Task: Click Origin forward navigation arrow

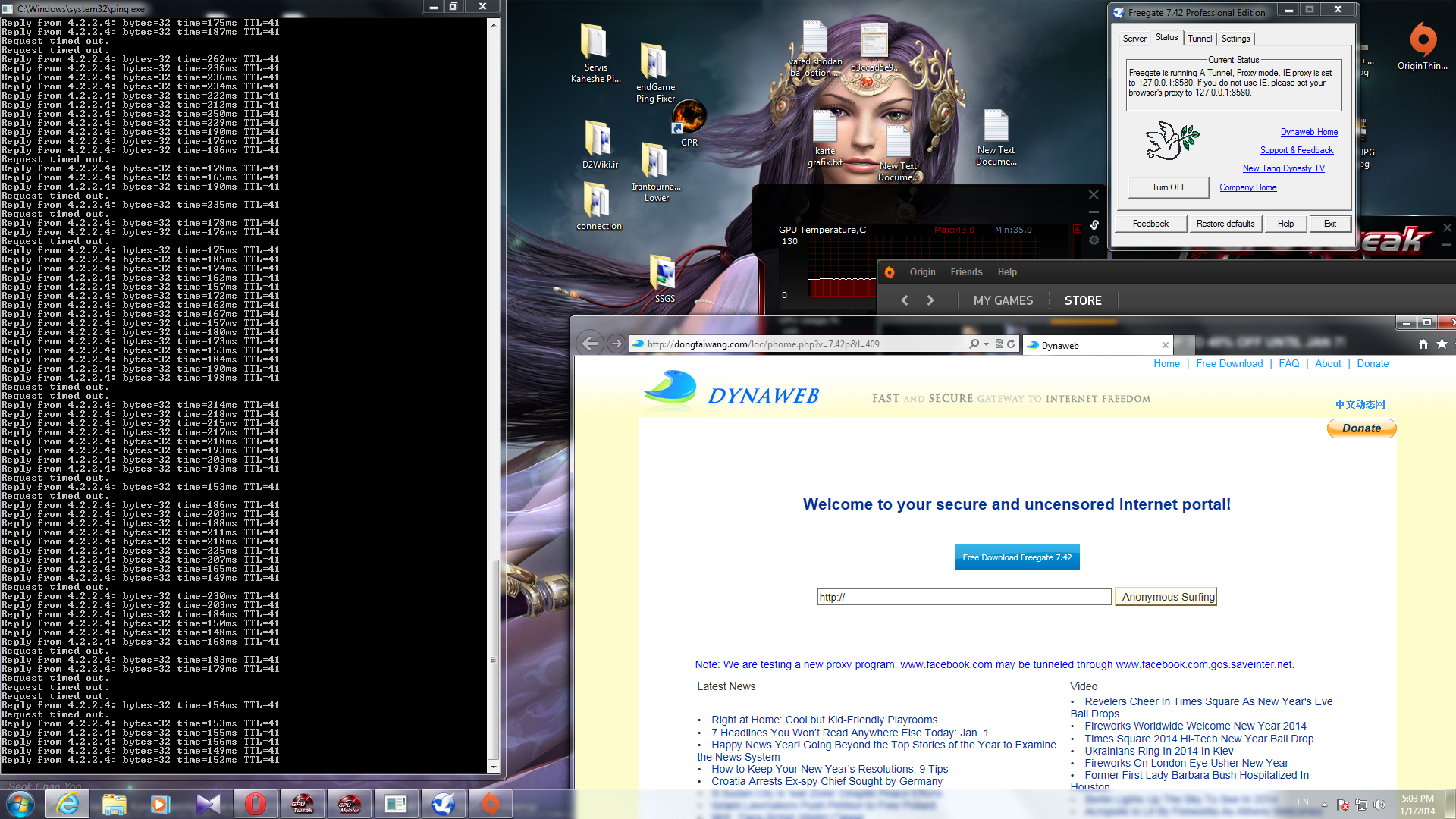Action: point(930,300)
